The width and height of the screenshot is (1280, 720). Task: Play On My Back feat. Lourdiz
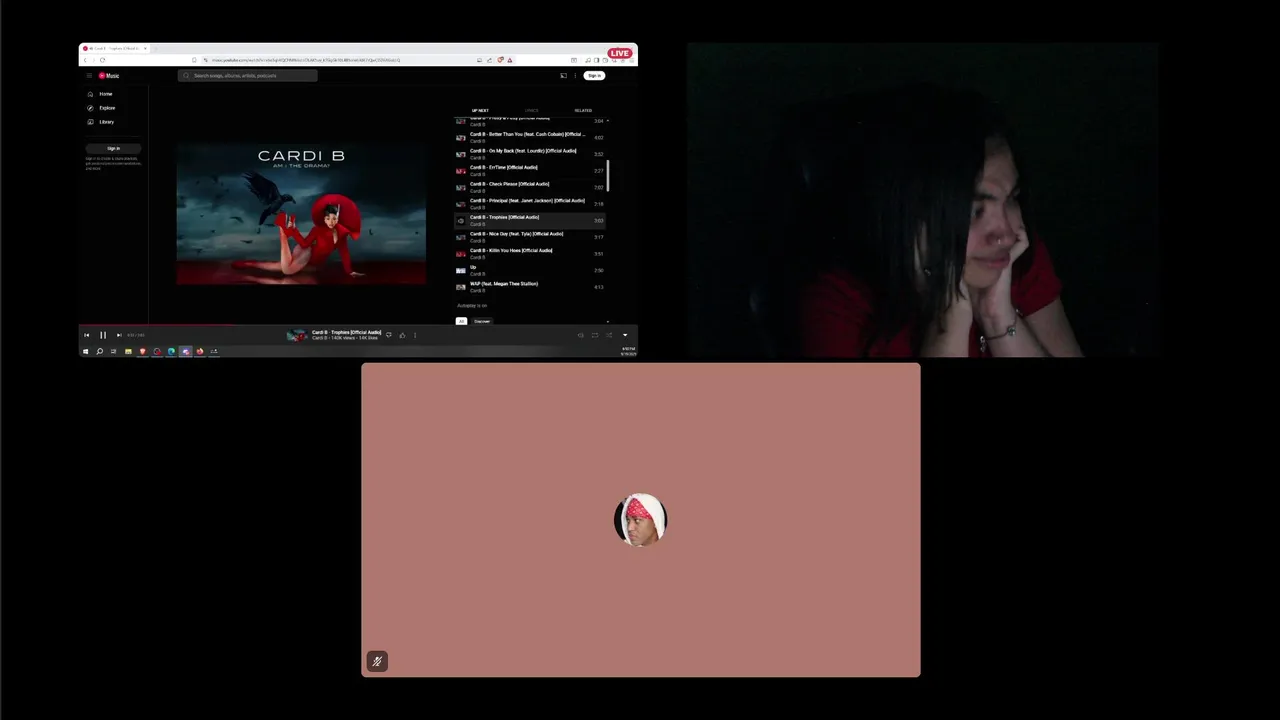(530, 154)
